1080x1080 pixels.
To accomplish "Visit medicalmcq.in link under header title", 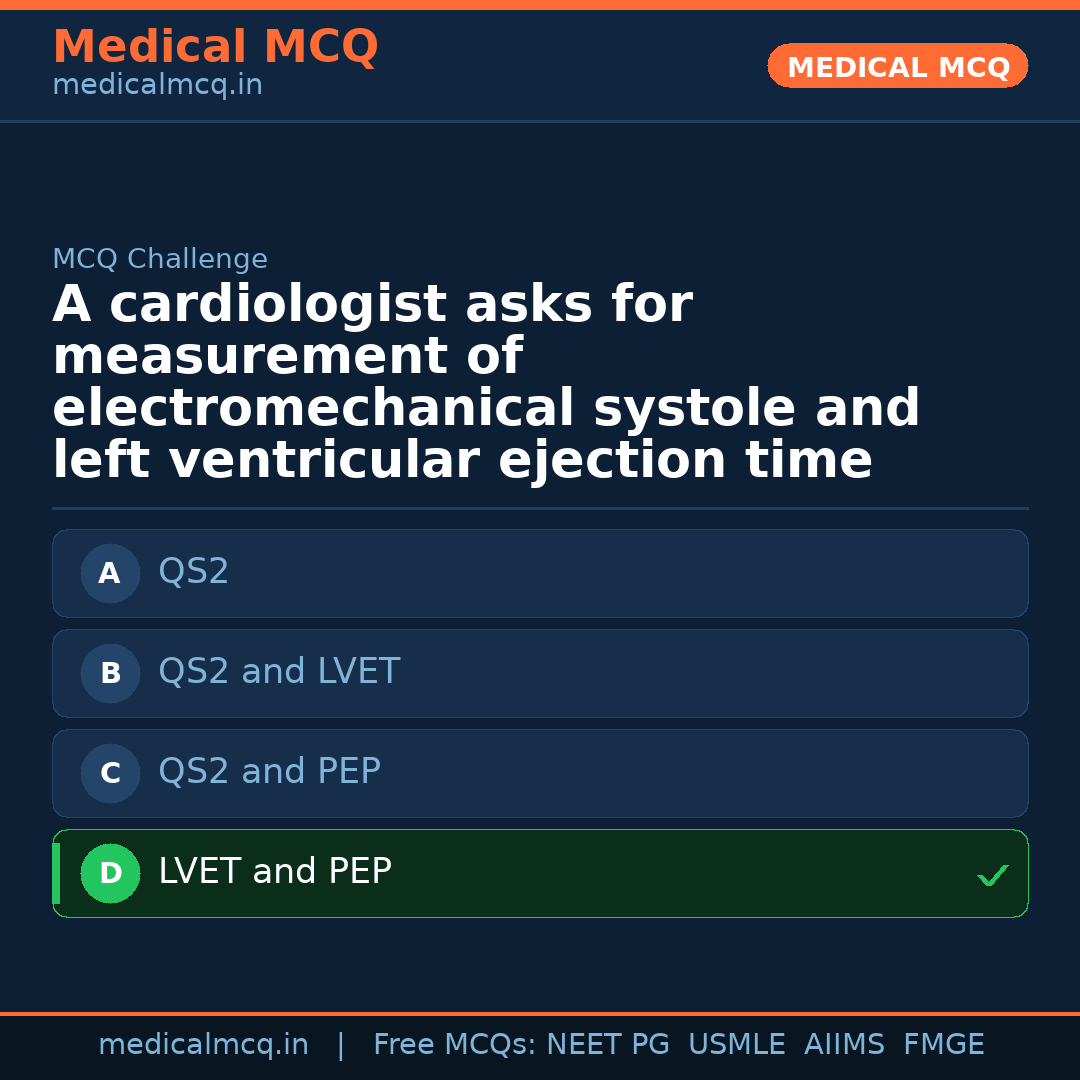I will click(x=157, y=85).
